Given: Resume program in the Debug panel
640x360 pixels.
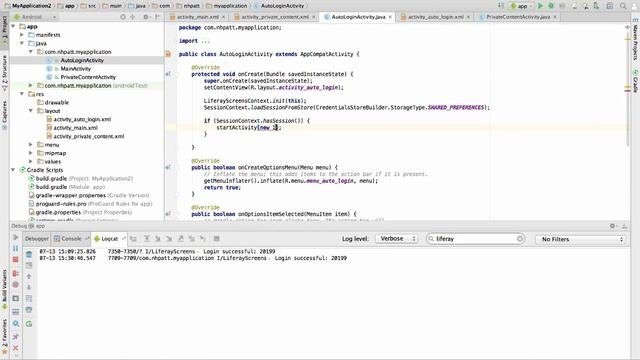Looking at the screenshot, I should click(x=16, y=237).
